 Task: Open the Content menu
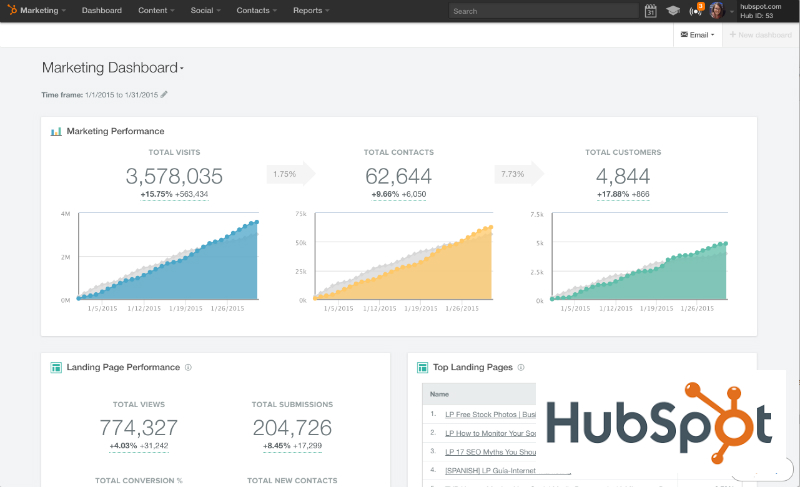pos(156,11)
